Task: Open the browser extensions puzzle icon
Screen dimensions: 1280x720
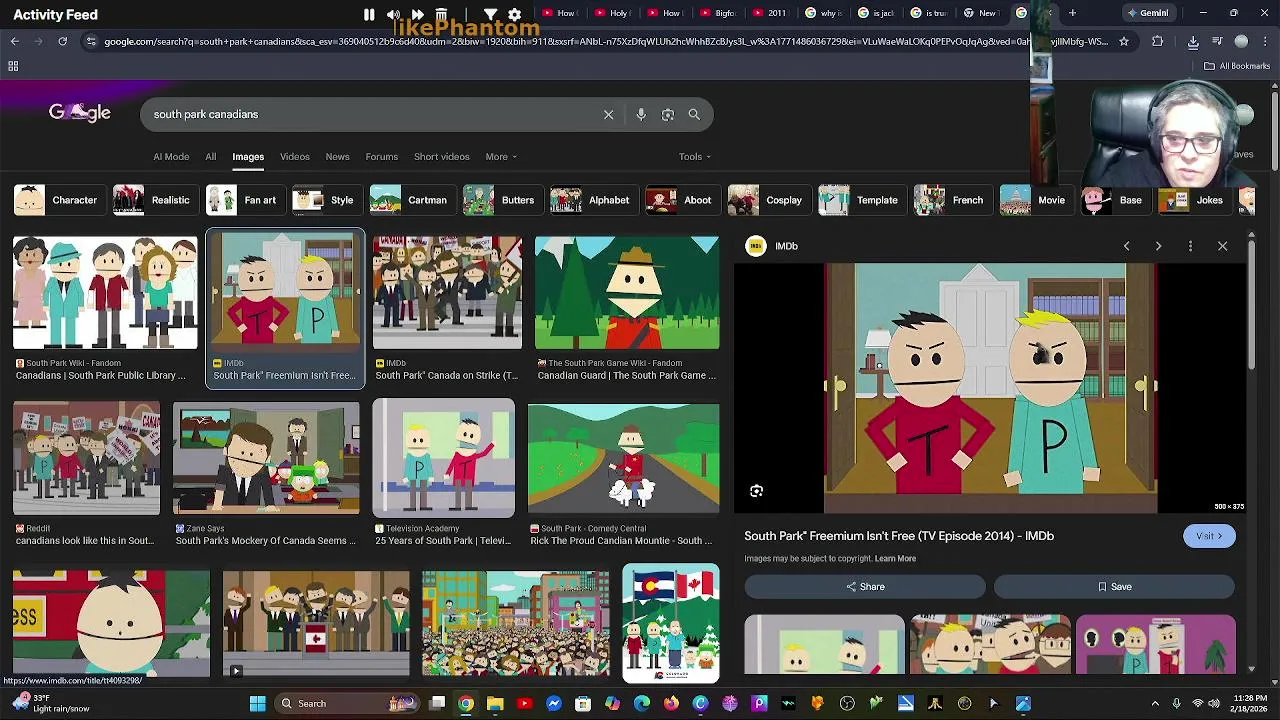Action: coord(1158,41)
